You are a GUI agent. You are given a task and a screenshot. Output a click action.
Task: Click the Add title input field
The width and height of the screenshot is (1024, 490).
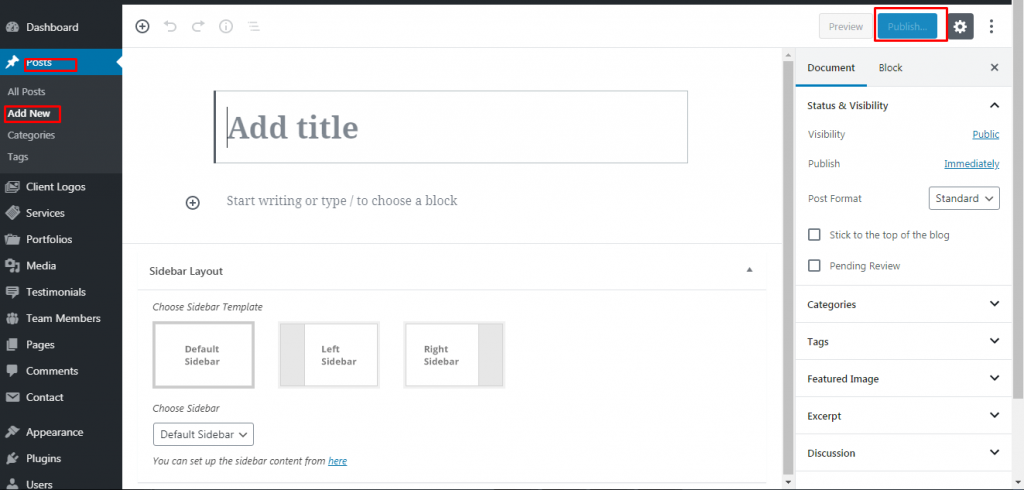451,127
